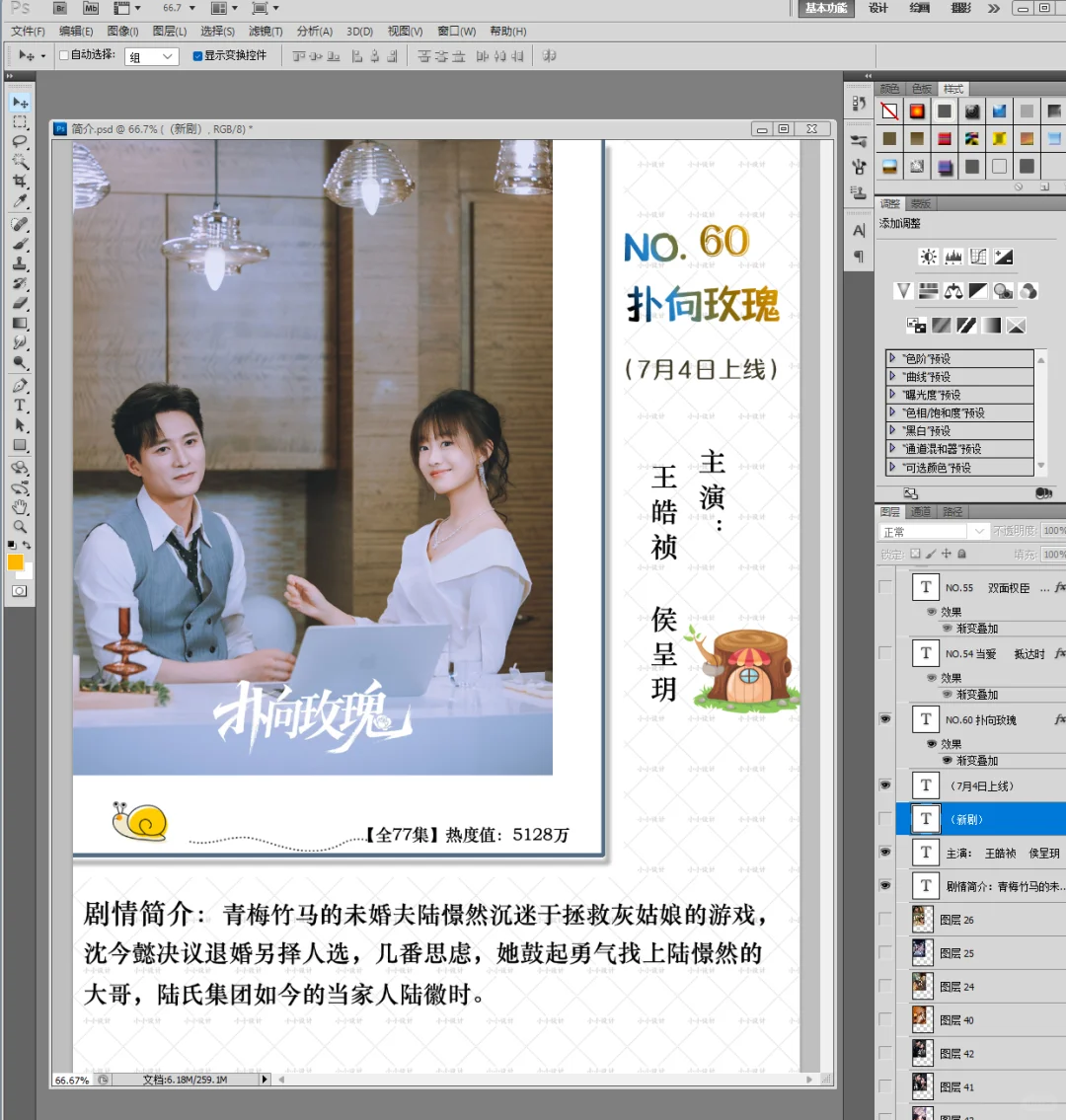Add a Levels adjustment
This screenshot has width=1066, height=1120.
pos(953,258)
